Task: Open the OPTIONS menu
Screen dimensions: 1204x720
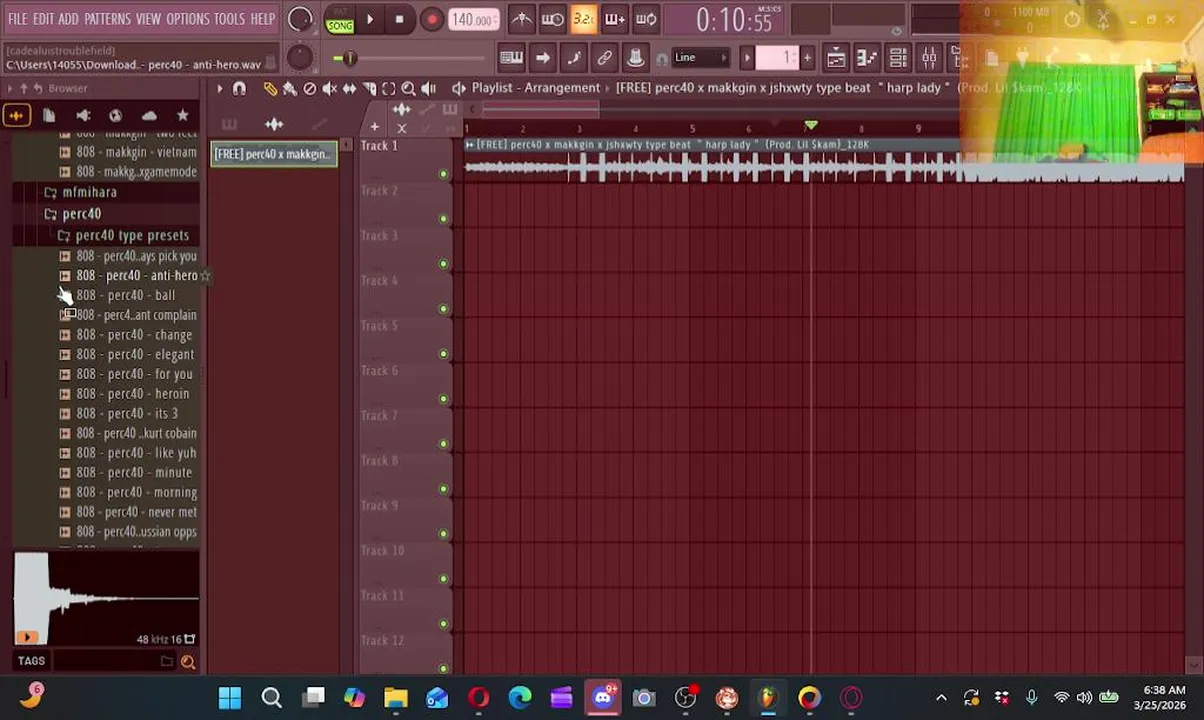Action: (x=187, y=19)
